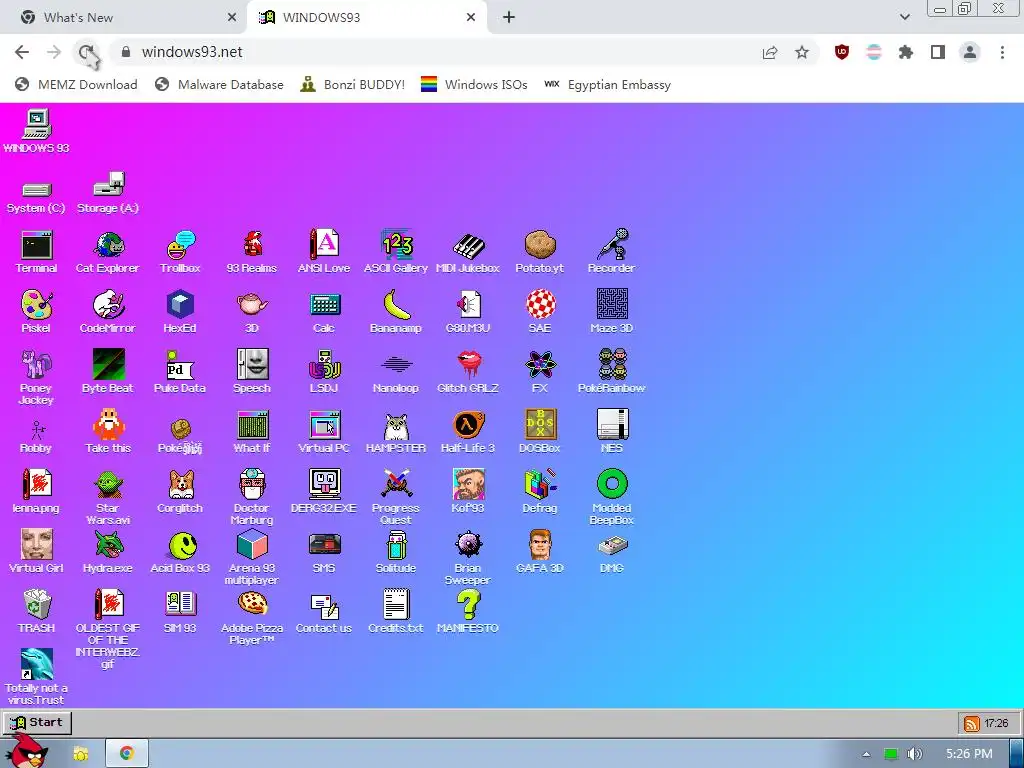Open the Recorder microphone icon
Image resolution: width=1024 pixels, height=768 pixels.
tap(611, 251)
